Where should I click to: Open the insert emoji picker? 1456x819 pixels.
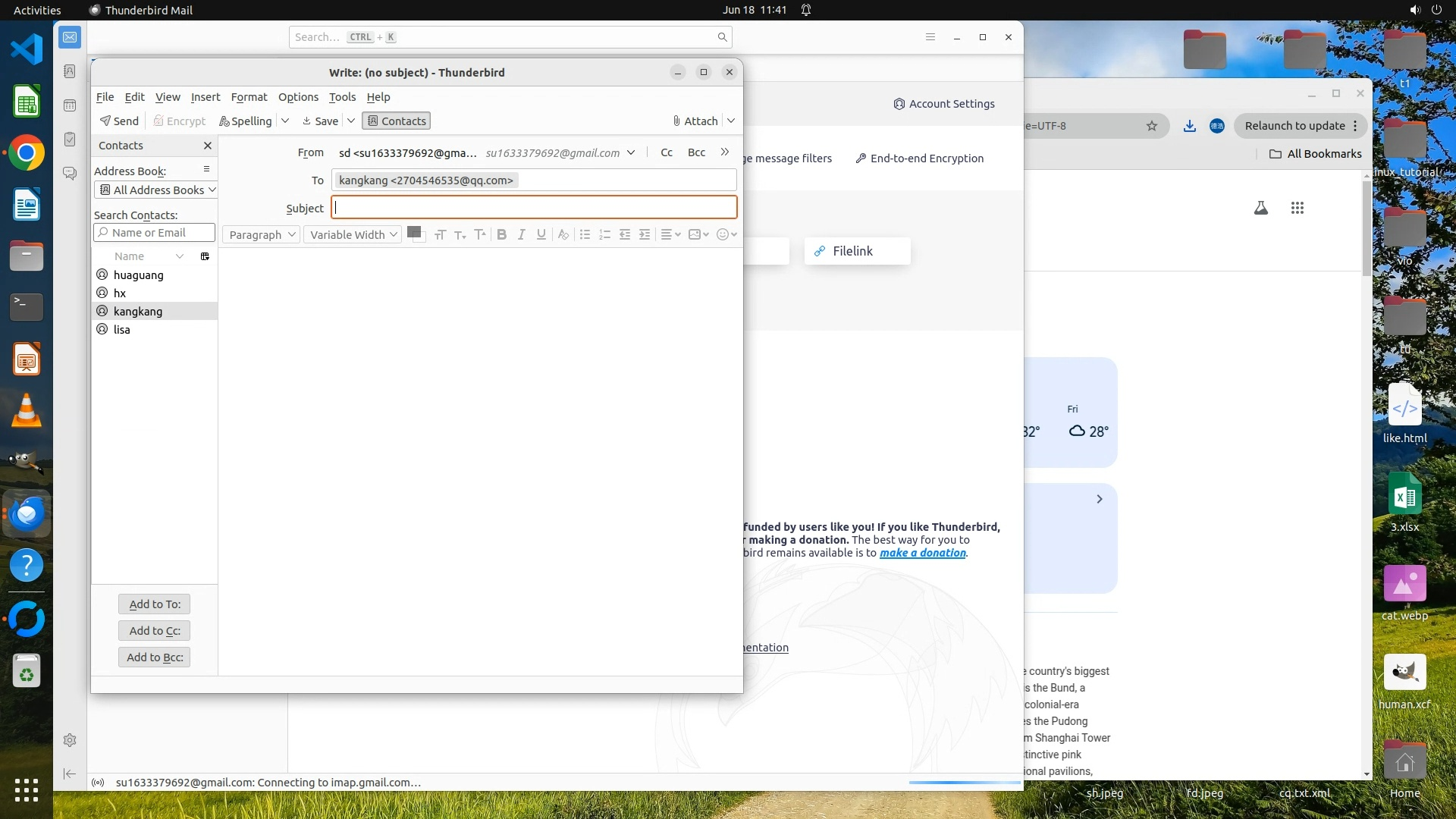coord(726,234)
